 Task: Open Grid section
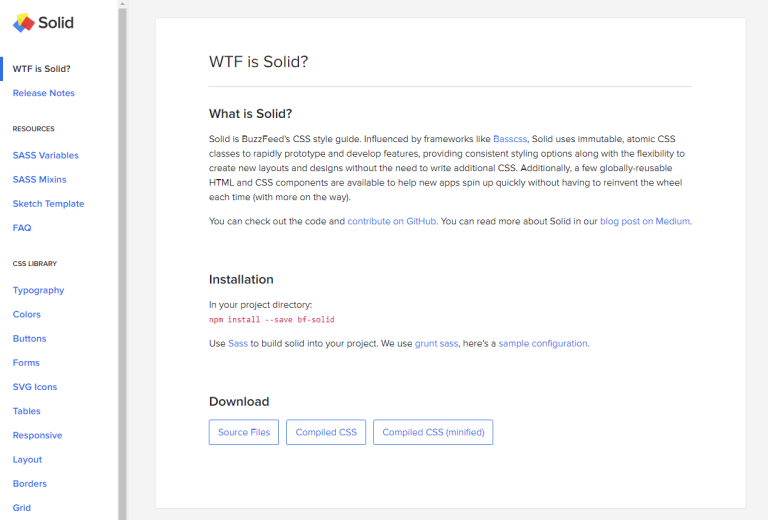22,508
